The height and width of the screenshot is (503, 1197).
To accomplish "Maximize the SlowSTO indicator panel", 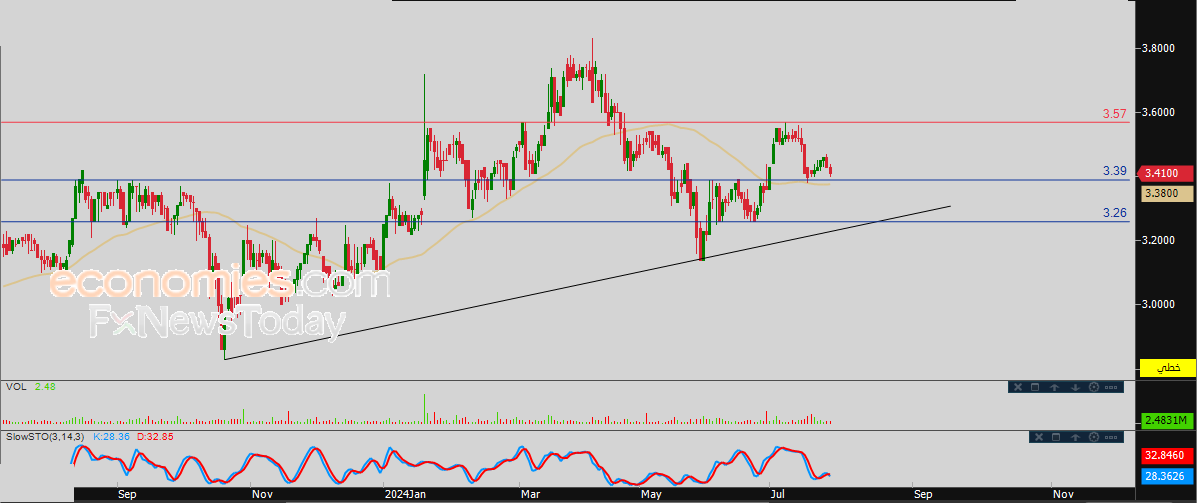I will click(1057, 437).
